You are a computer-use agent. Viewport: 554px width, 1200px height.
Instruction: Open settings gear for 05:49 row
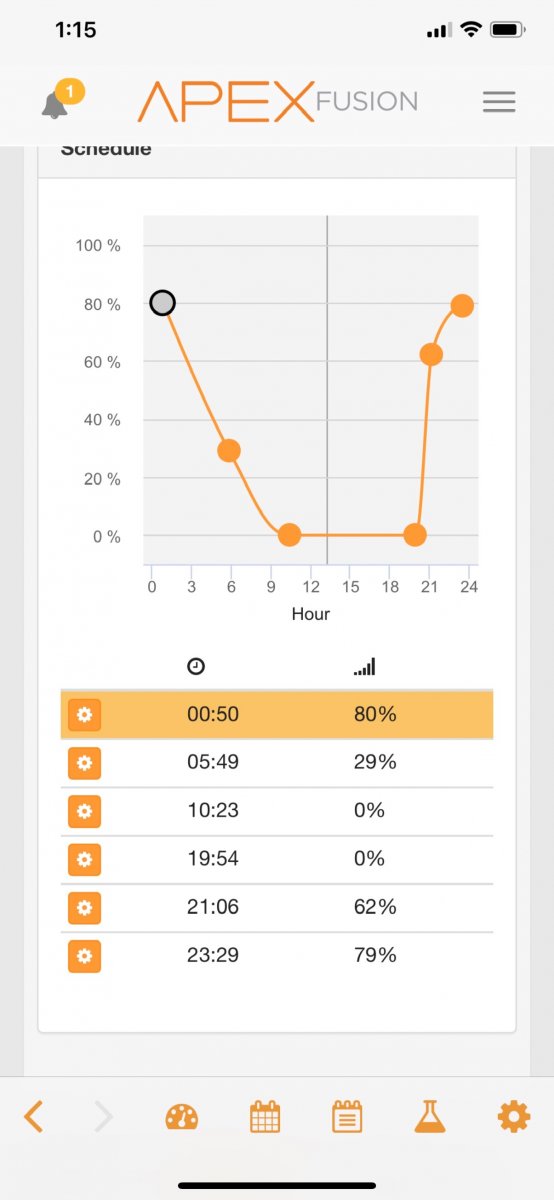click(85, 763)
